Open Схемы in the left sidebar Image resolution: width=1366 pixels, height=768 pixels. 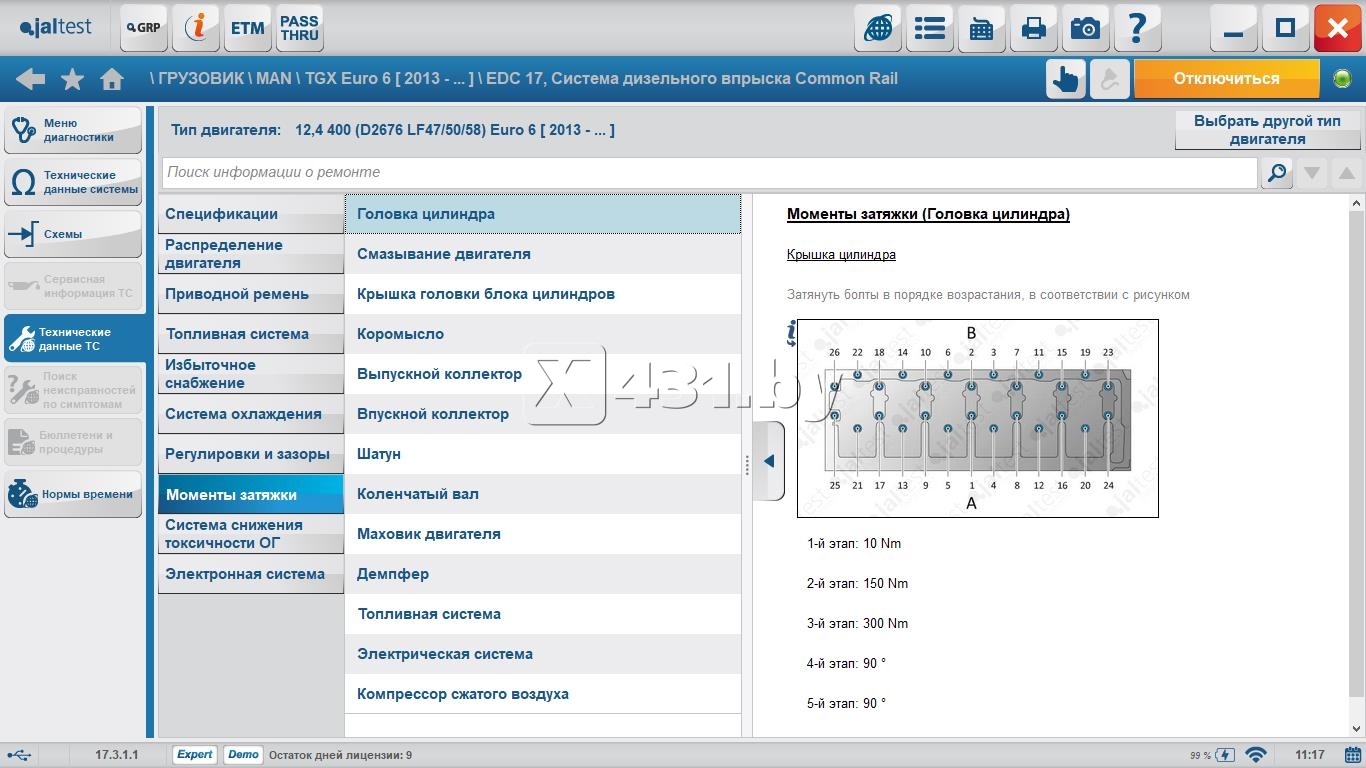click(73, 234)
